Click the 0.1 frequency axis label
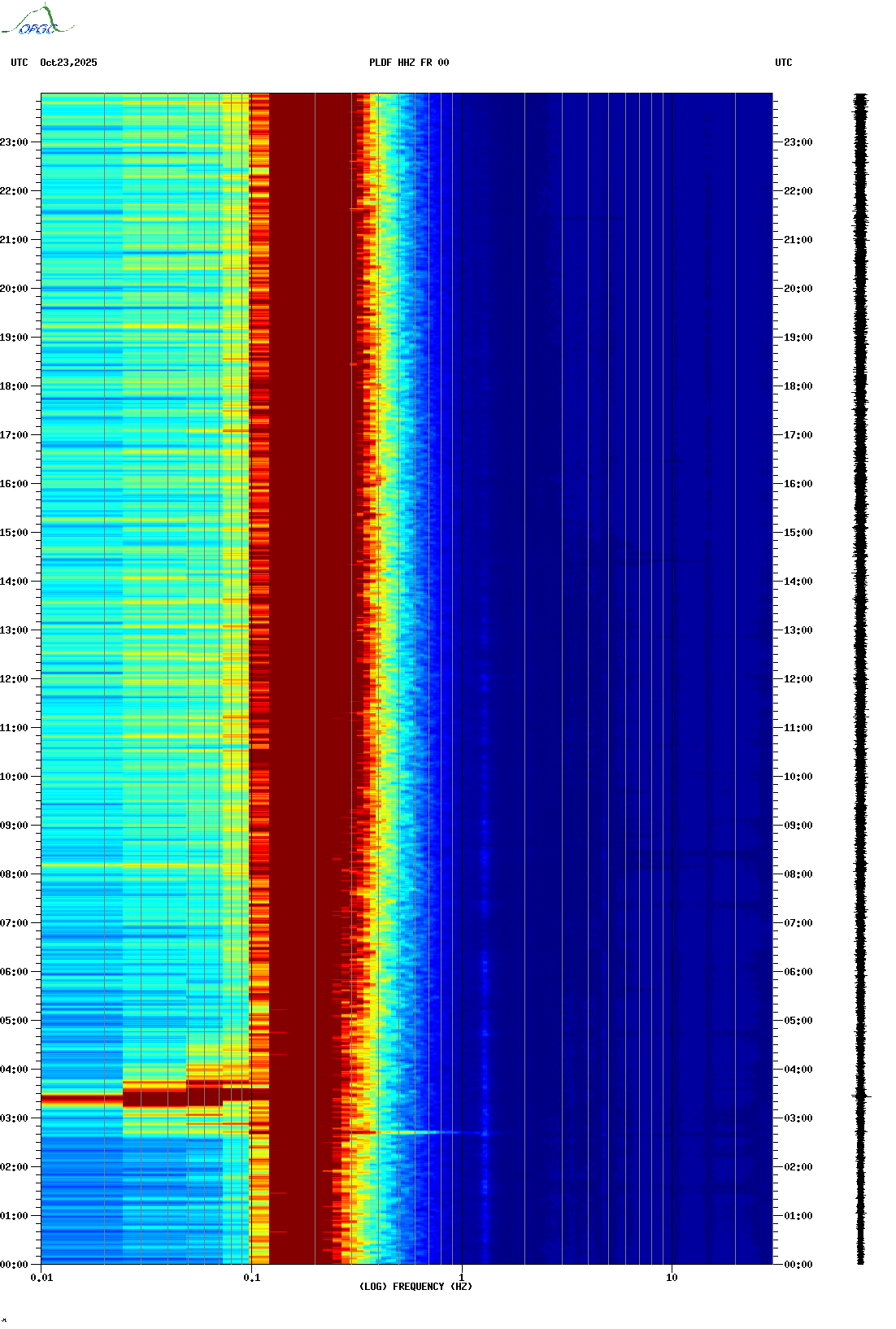The image size is (896, 1329). (x=251, y=1278)
